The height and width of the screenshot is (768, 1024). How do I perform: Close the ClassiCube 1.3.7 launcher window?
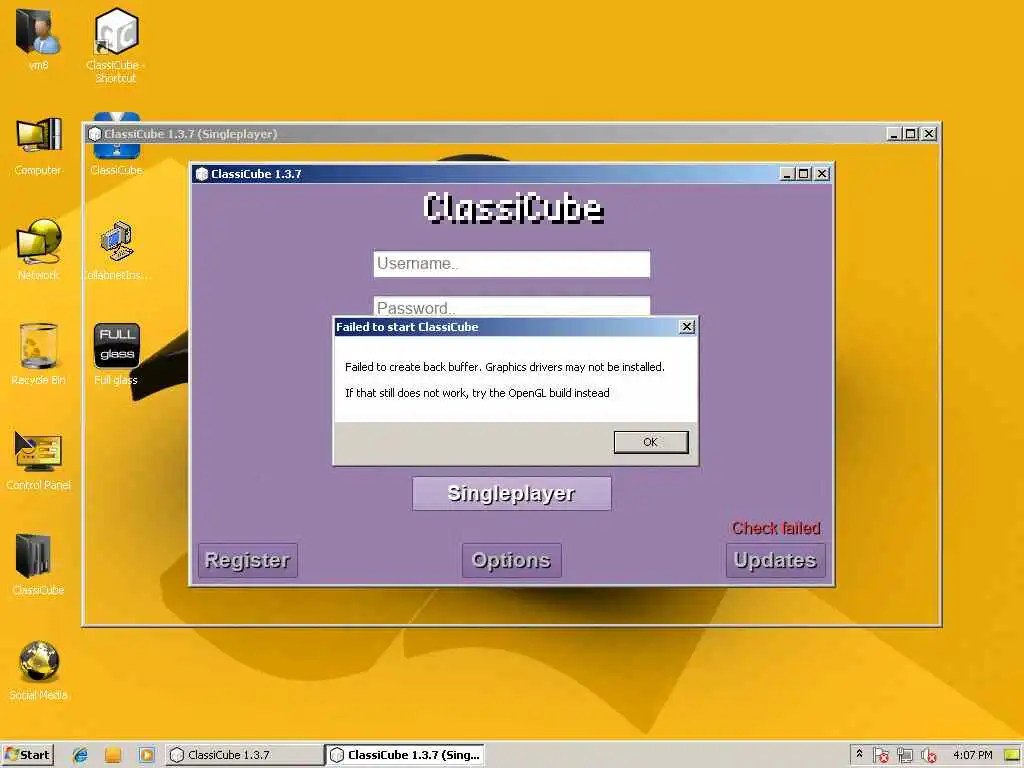tap(822, 174)
